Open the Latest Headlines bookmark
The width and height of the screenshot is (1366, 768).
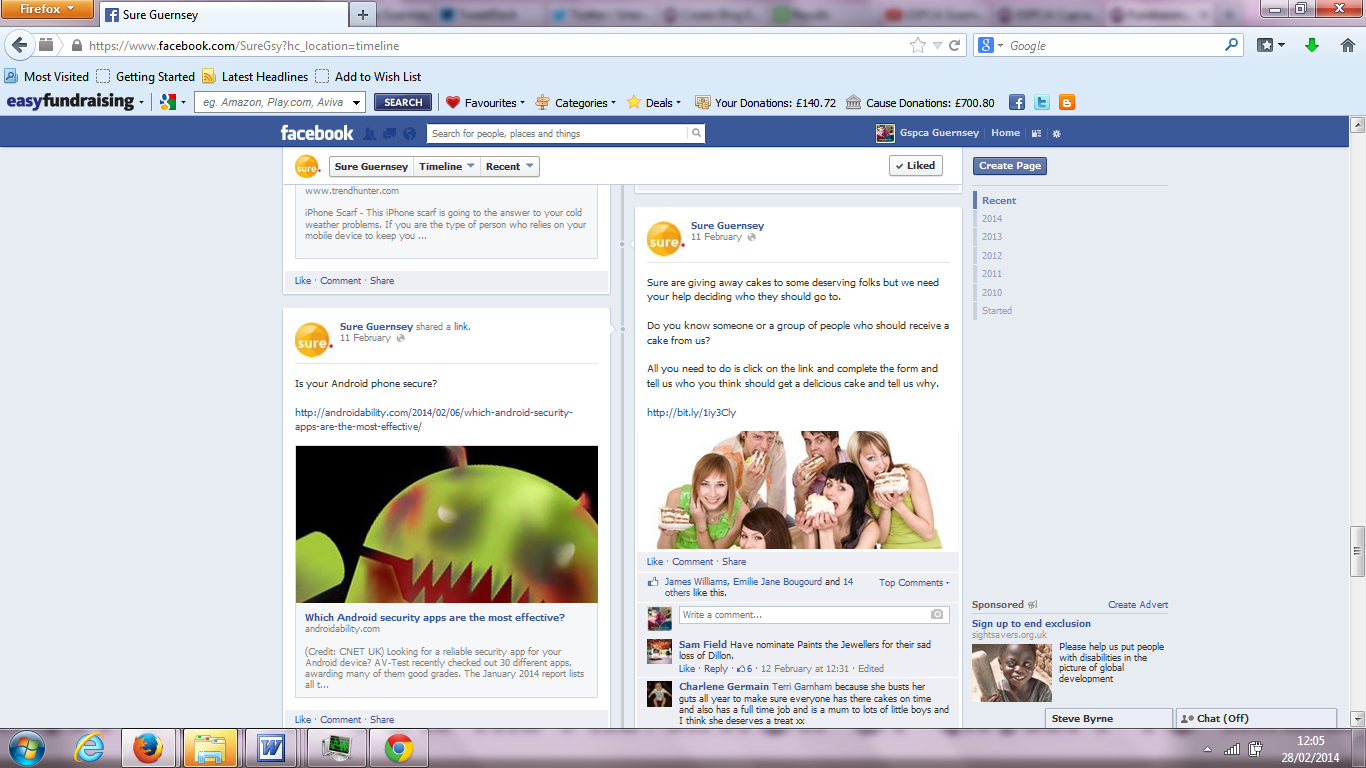255,76
